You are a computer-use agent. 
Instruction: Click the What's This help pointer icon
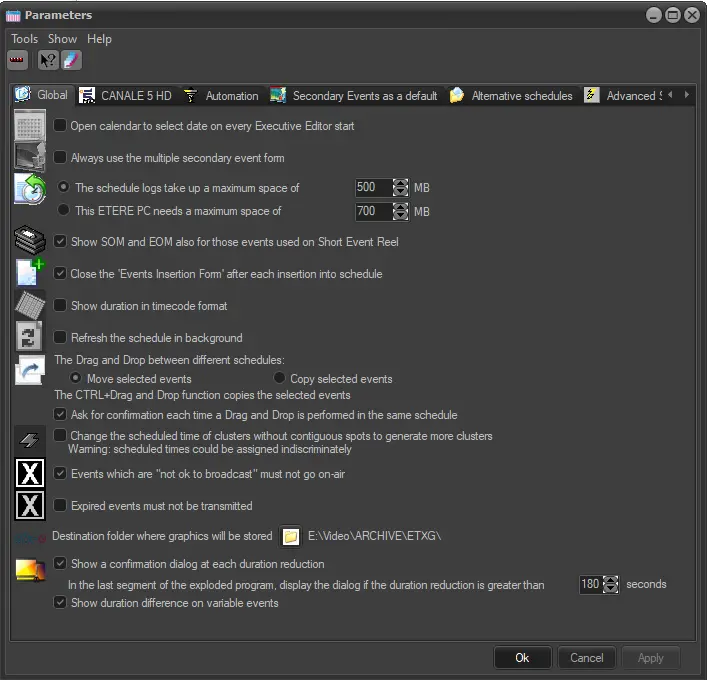pos(47,60)
